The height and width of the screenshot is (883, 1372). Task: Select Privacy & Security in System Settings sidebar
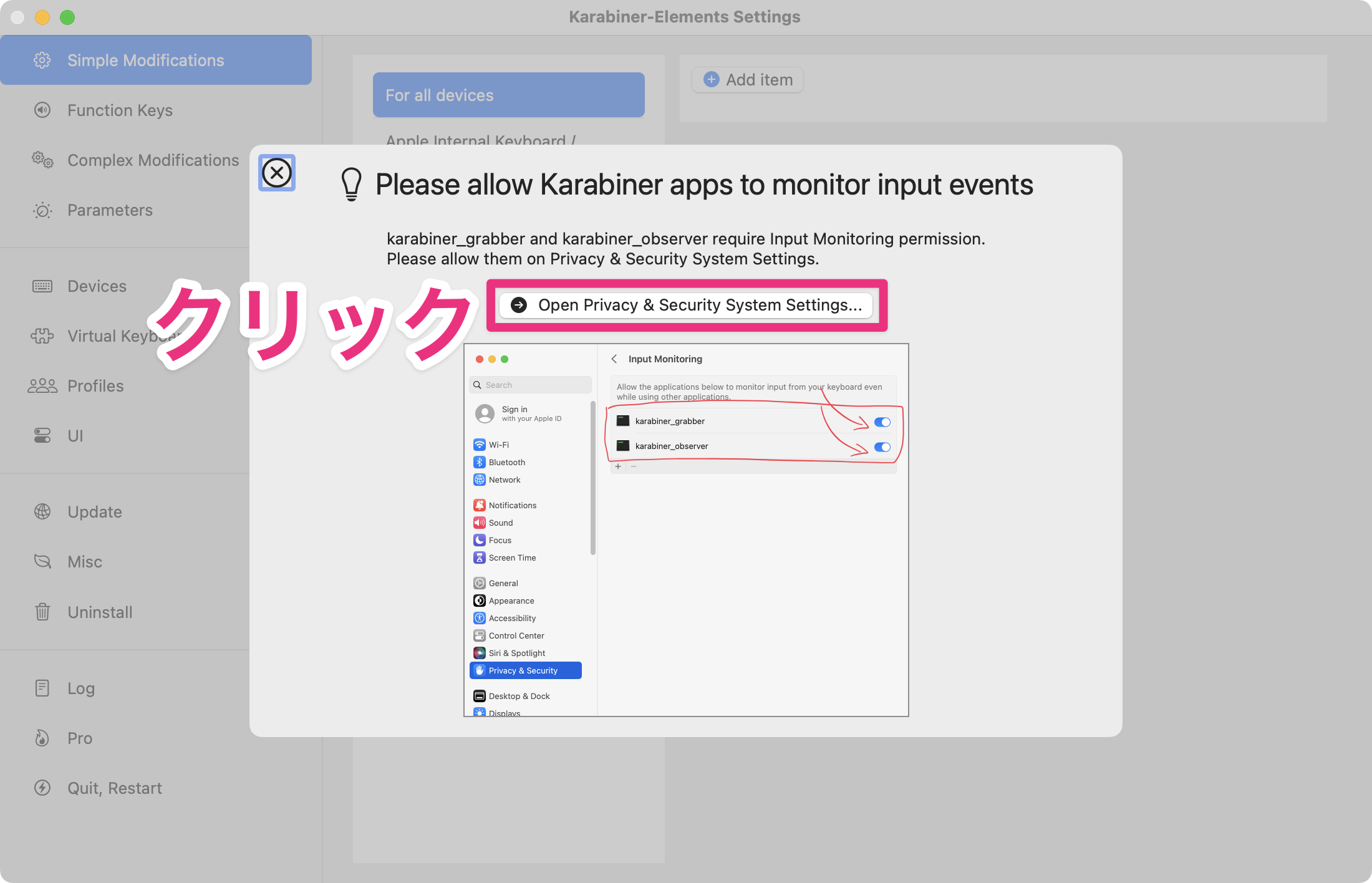click(x=525, y=670)
